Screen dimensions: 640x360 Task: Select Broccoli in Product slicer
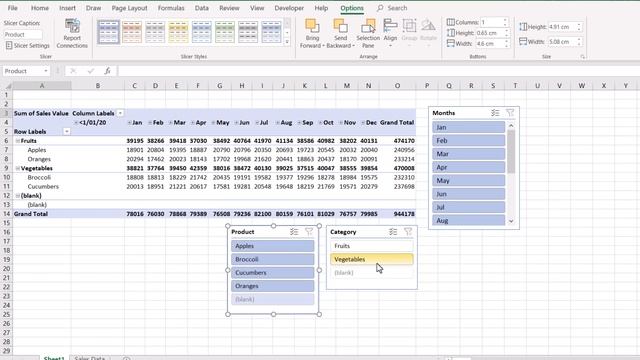tap(273, 260)
